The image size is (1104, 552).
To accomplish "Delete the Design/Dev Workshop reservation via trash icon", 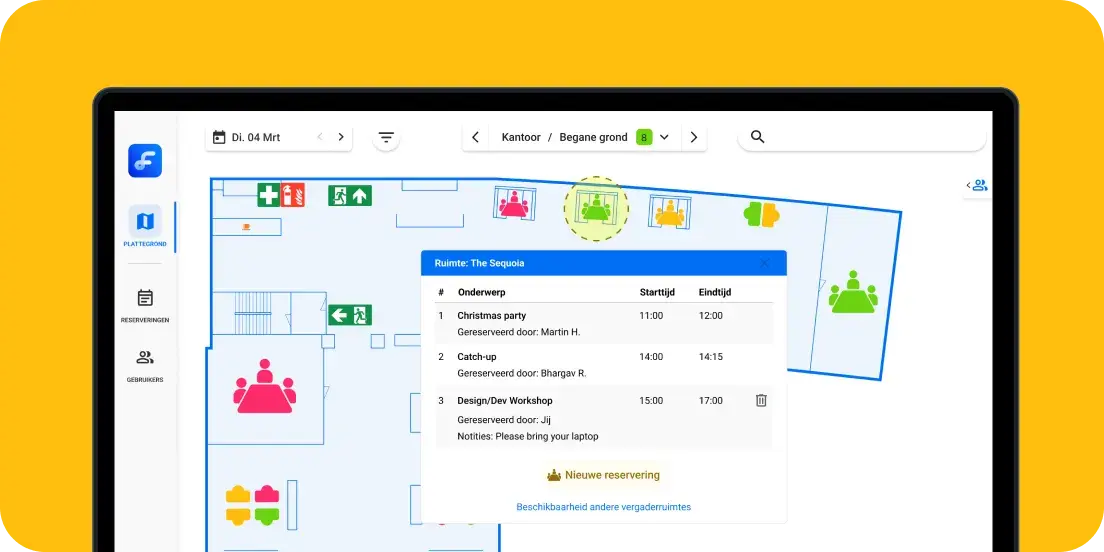I will [761, 400].
